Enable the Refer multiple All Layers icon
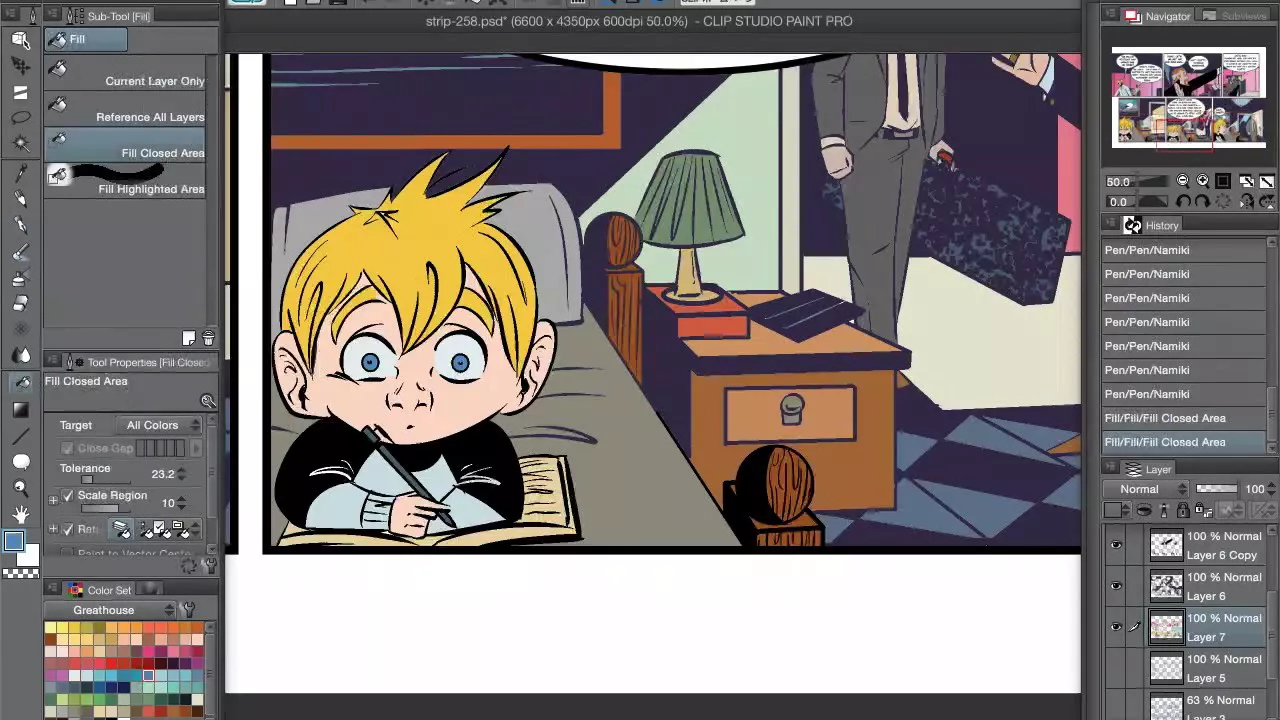 point(121,529)
